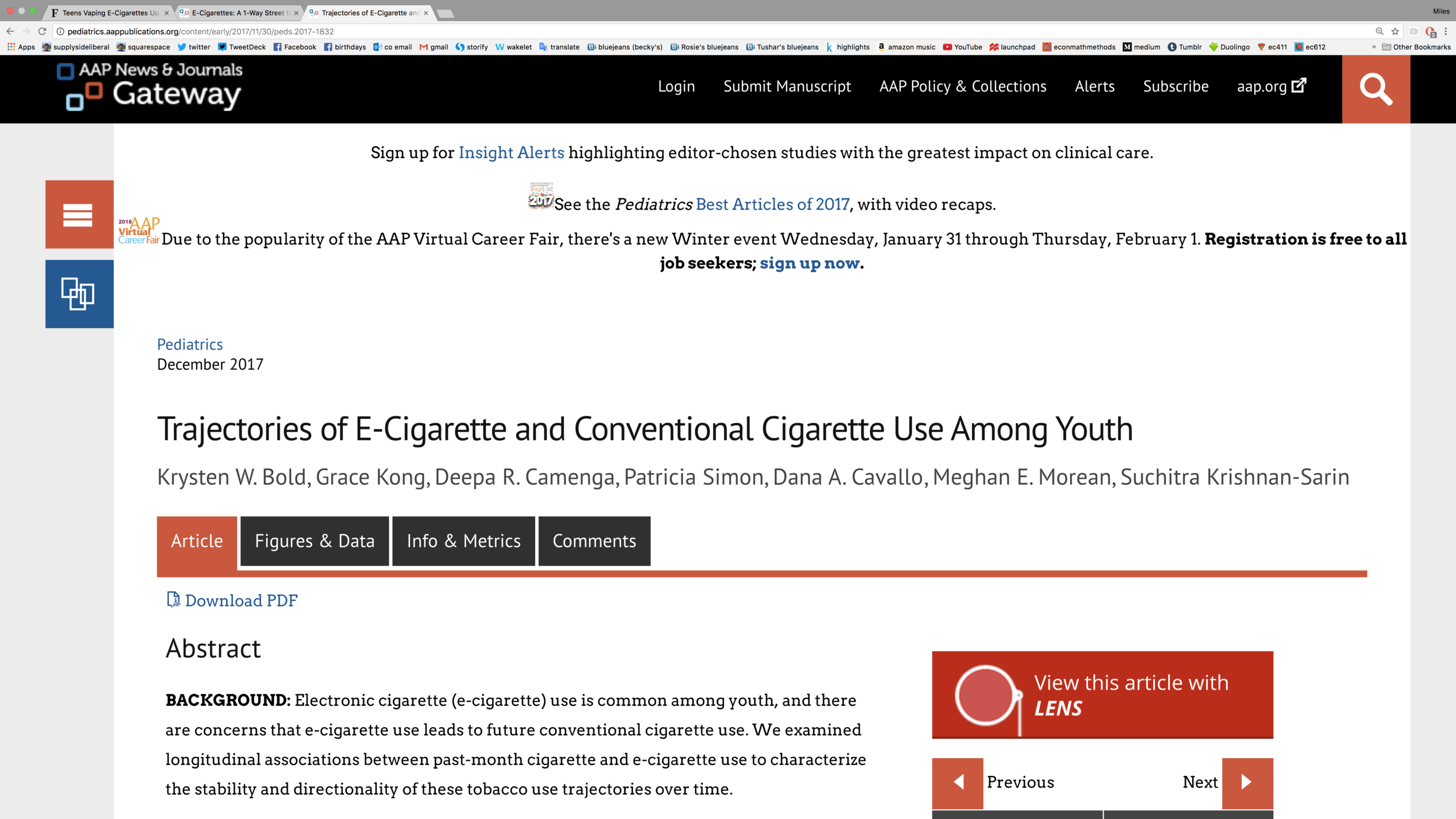Click author name Suchitra Krishnan-Sarin
The height and width of the screenshot is (819, 1456).
point(1235,477)
